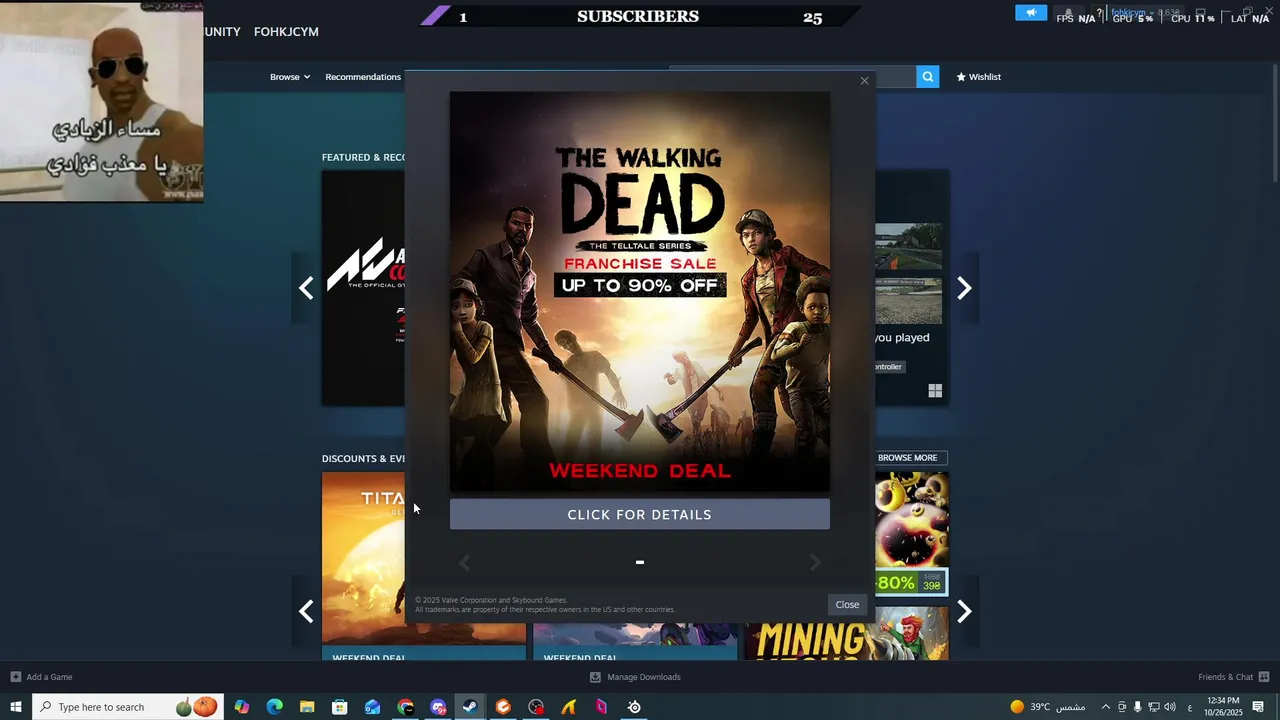Expand the Browse dropdown menu

tap(290, 77)
